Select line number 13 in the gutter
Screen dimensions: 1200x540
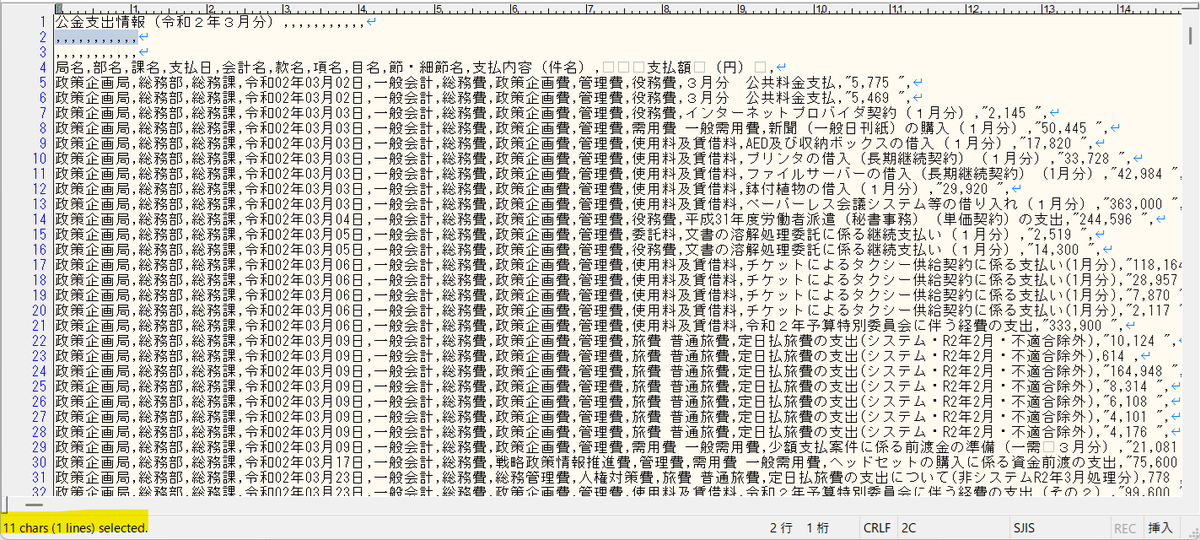tap(39, 203)
